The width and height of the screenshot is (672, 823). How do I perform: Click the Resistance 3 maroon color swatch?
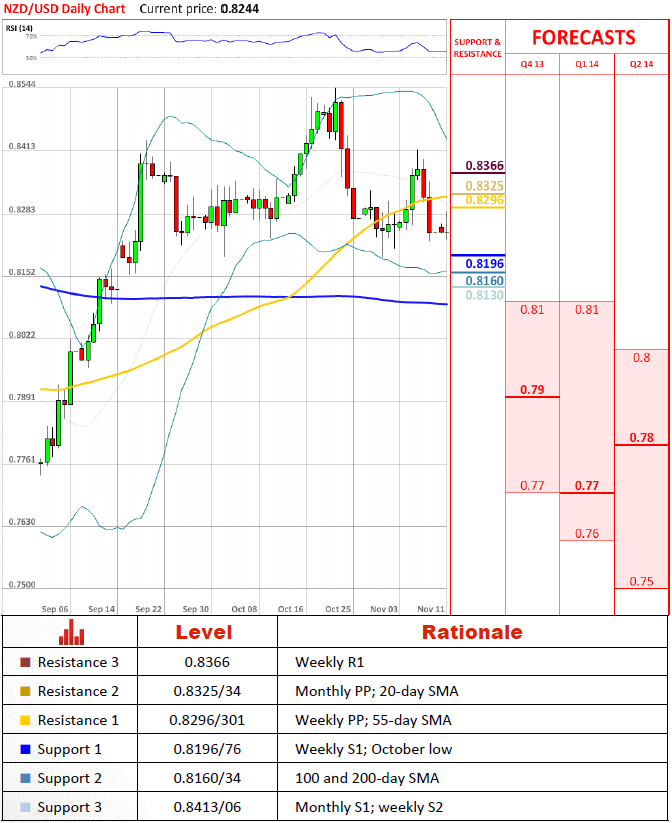(25, 662)
